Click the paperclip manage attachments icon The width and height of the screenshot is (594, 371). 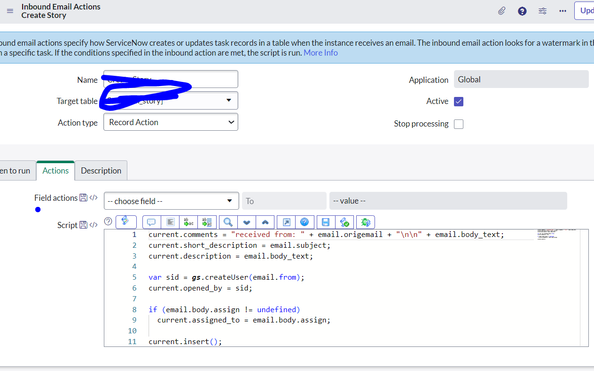coord(502,11)
